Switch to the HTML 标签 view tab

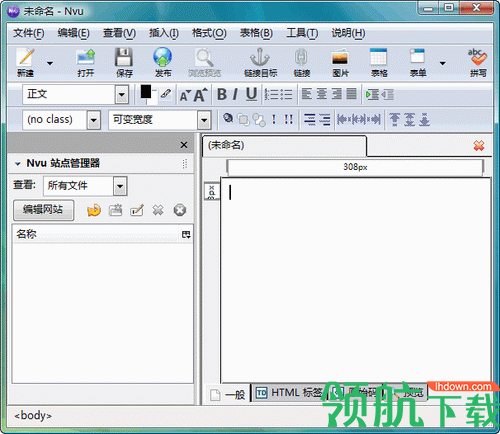pyautogui.click(x=288, y=393)
